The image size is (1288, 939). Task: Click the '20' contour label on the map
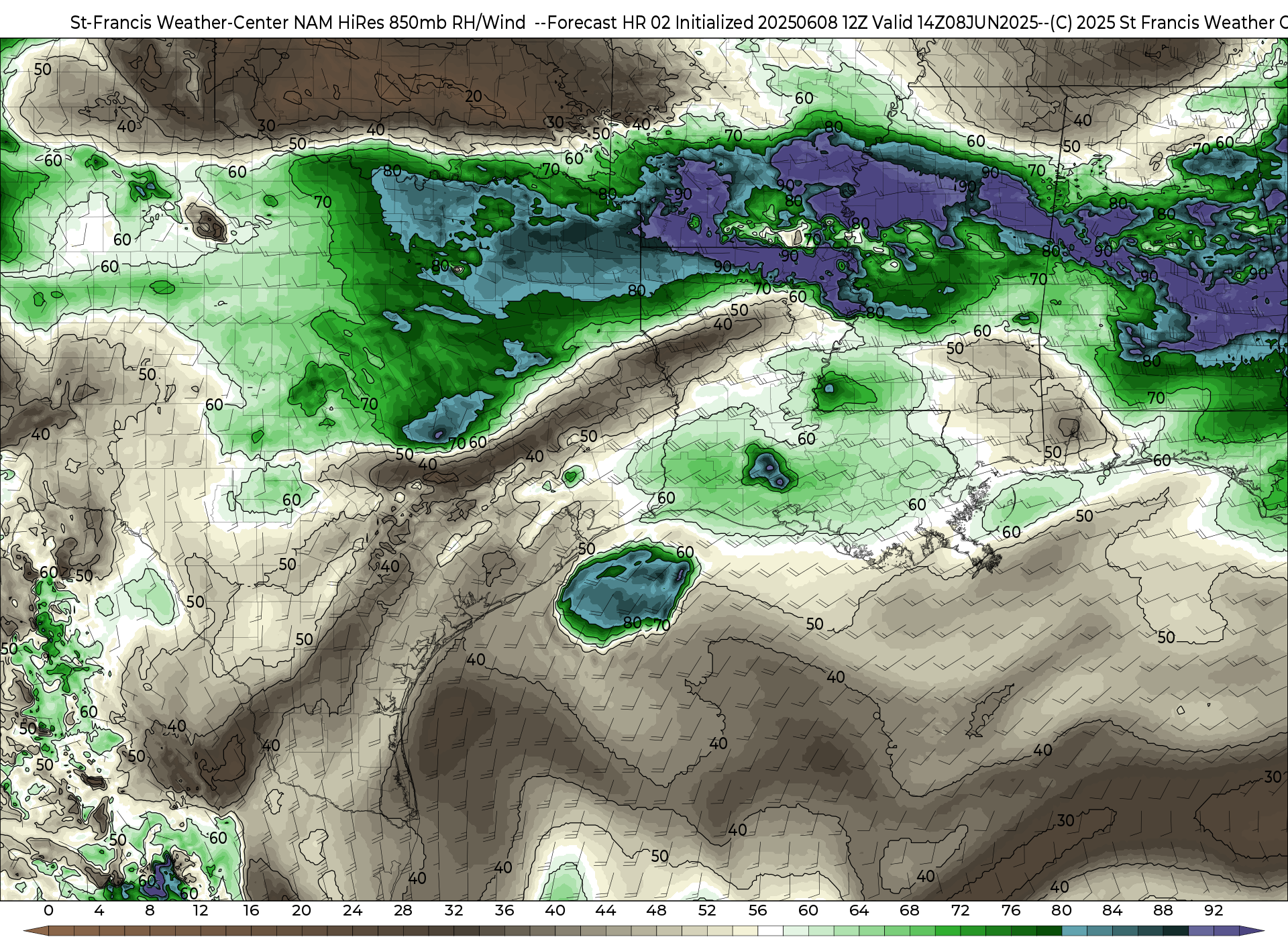(x=474, y=96)
